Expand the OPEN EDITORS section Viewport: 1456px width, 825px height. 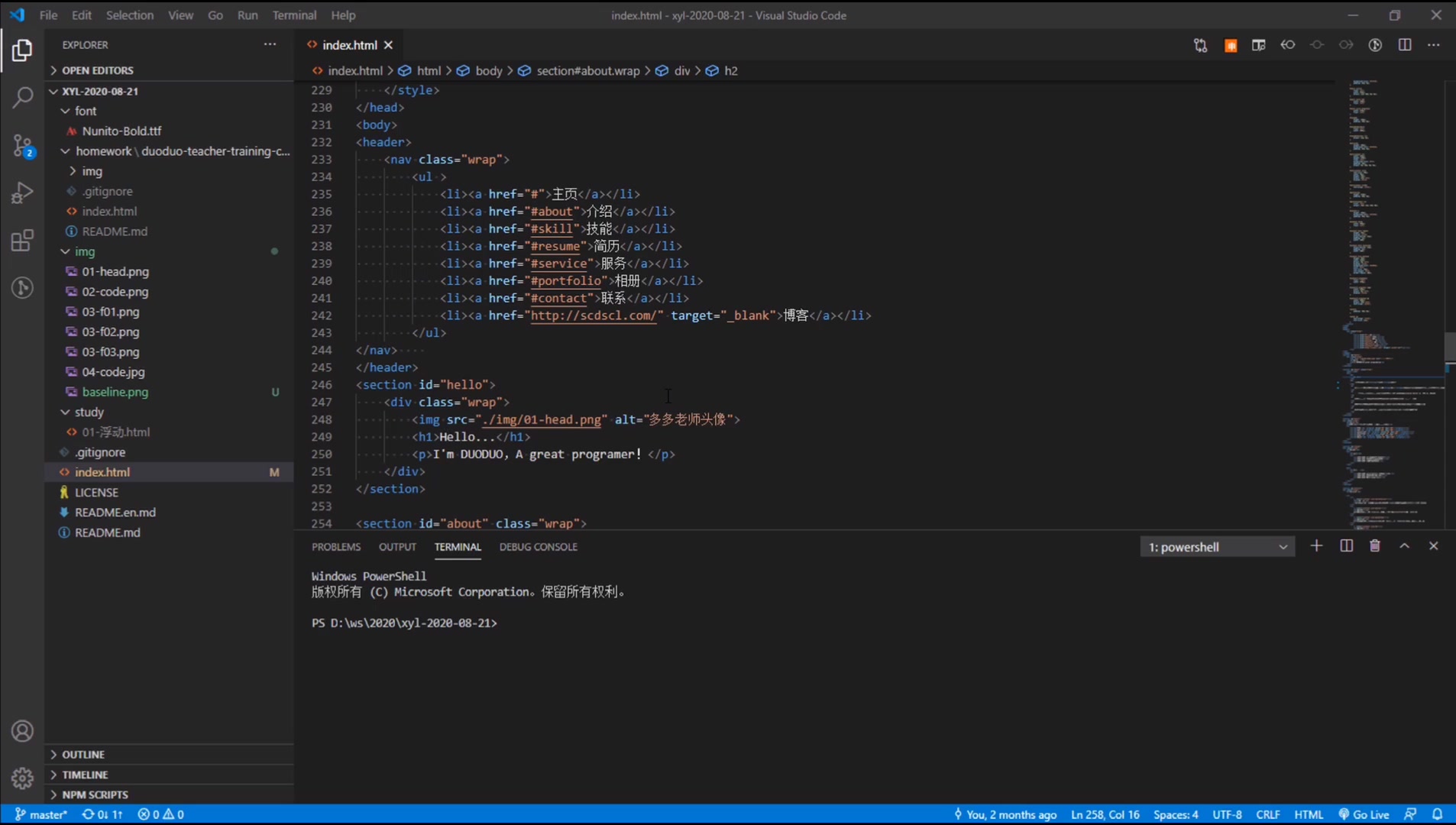click(x=97, y=70)
